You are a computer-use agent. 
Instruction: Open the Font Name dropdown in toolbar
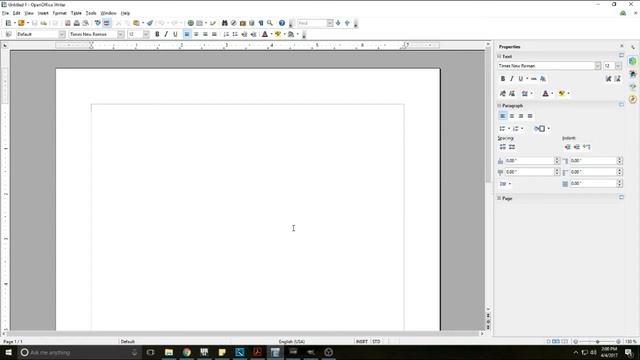[x=121, y=34]
